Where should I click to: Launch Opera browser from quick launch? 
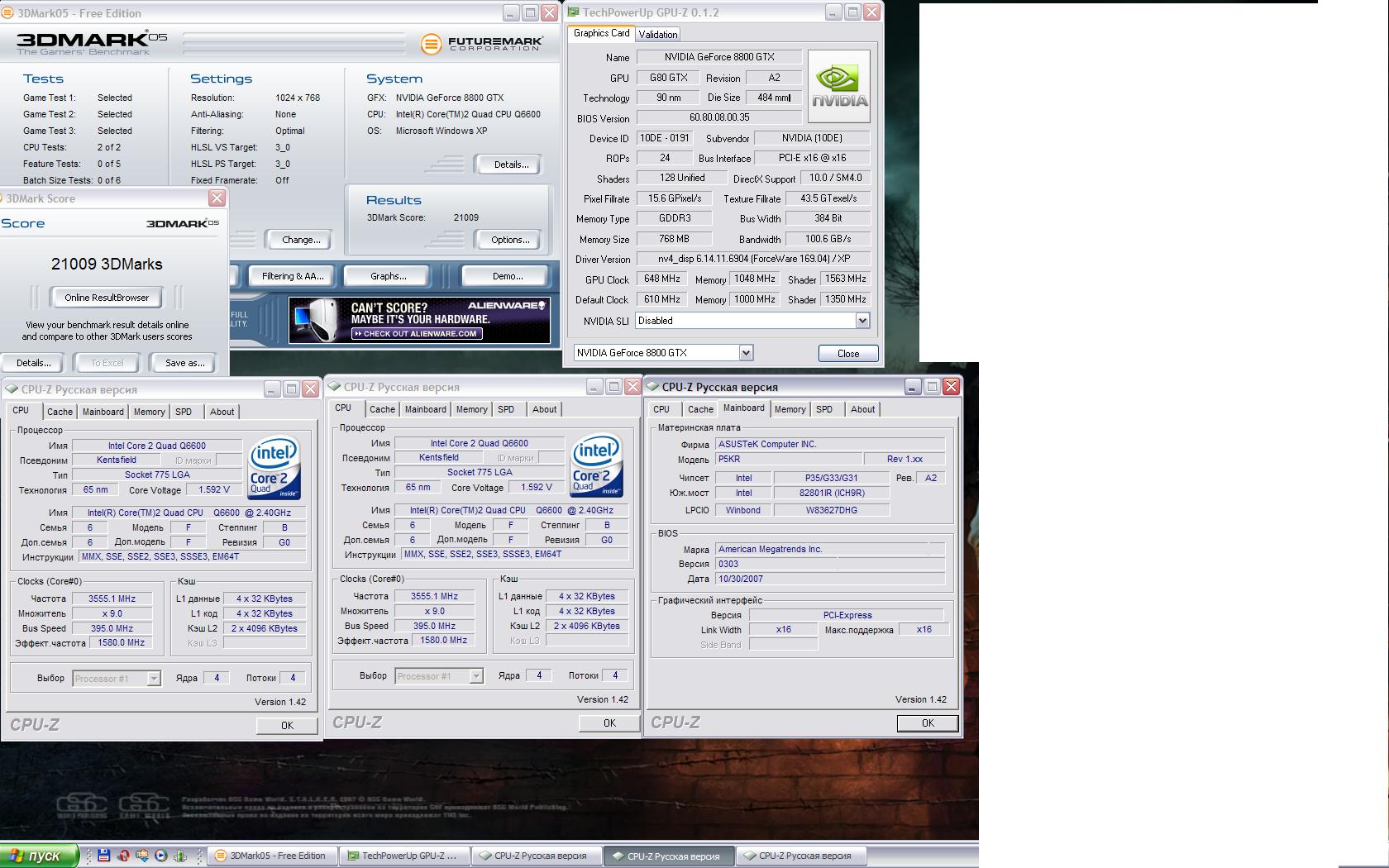point(123,856)
